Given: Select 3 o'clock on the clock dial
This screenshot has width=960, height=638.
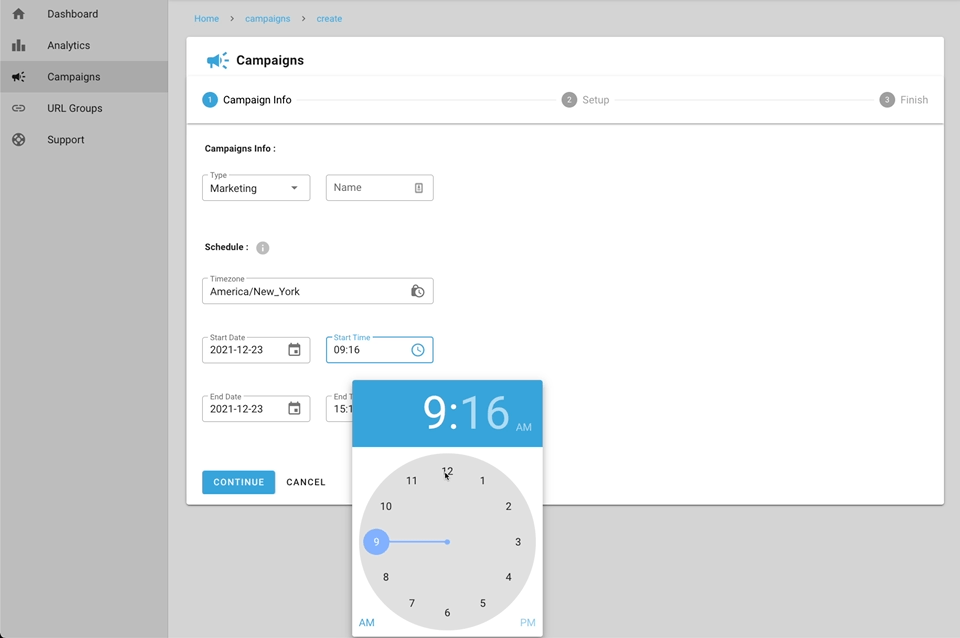Looking at the screenshot, I should coord(517,541).
